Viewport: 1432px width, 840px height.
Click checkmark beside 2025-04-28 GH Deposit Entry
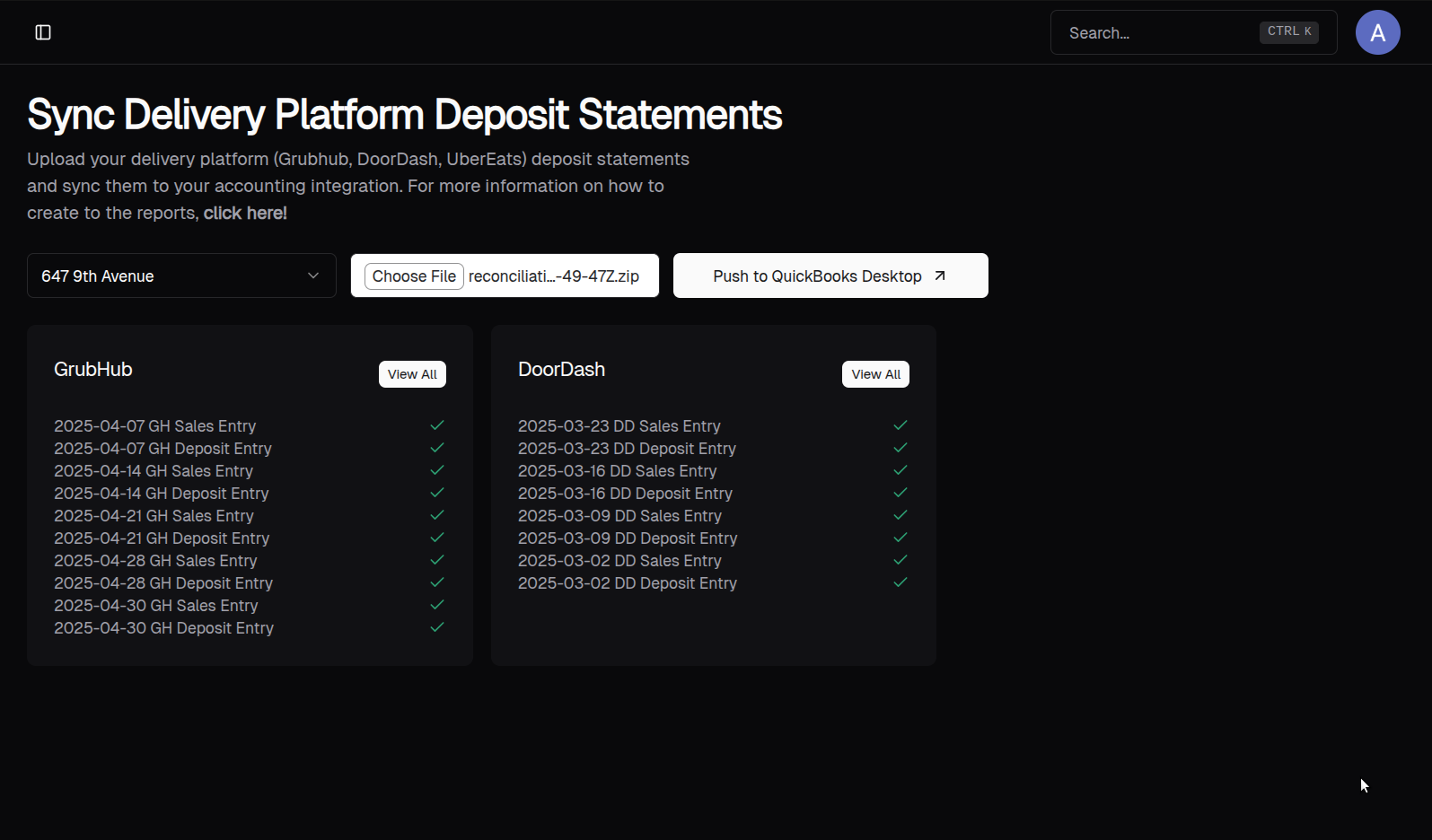coord(437,582)
